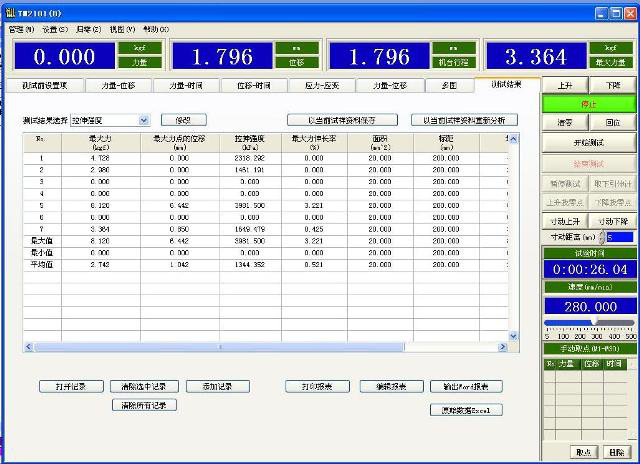Image resolution: width=640 pixels, height=464 pixels.
Task: Select the cell showing 2318.292
Action: click(x=250, y=158)
